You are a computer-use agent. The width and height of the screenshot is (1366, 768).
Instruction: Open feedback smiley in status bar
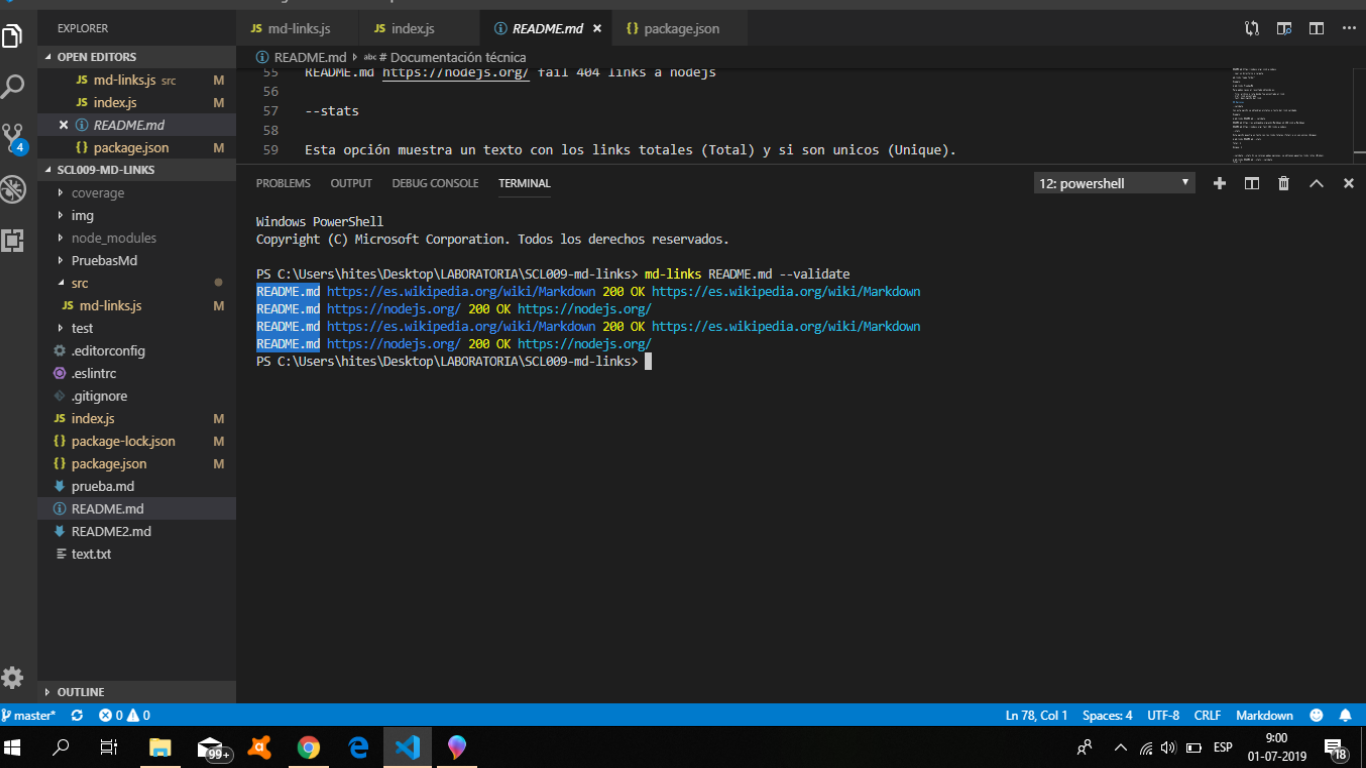click(x=1317, y=715)
